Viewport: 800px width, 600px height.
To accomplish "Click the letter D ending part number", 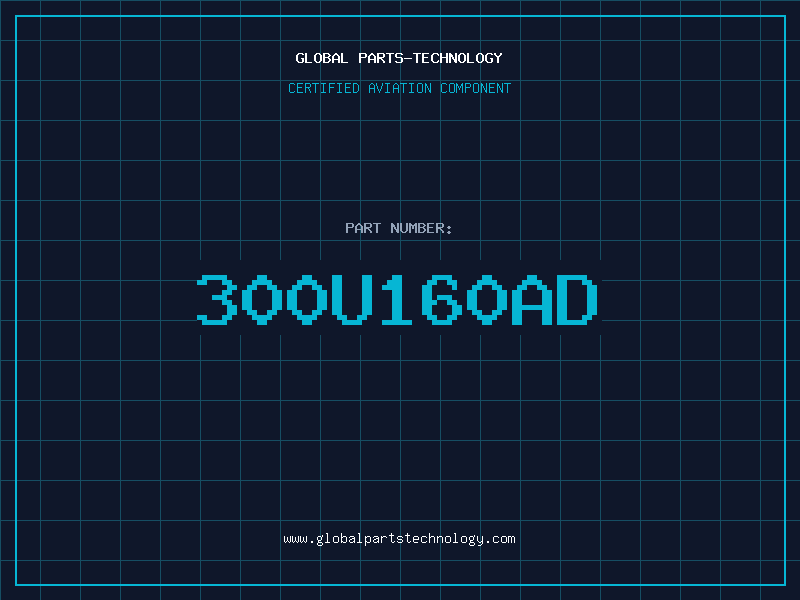I will [x=577, y=299].
